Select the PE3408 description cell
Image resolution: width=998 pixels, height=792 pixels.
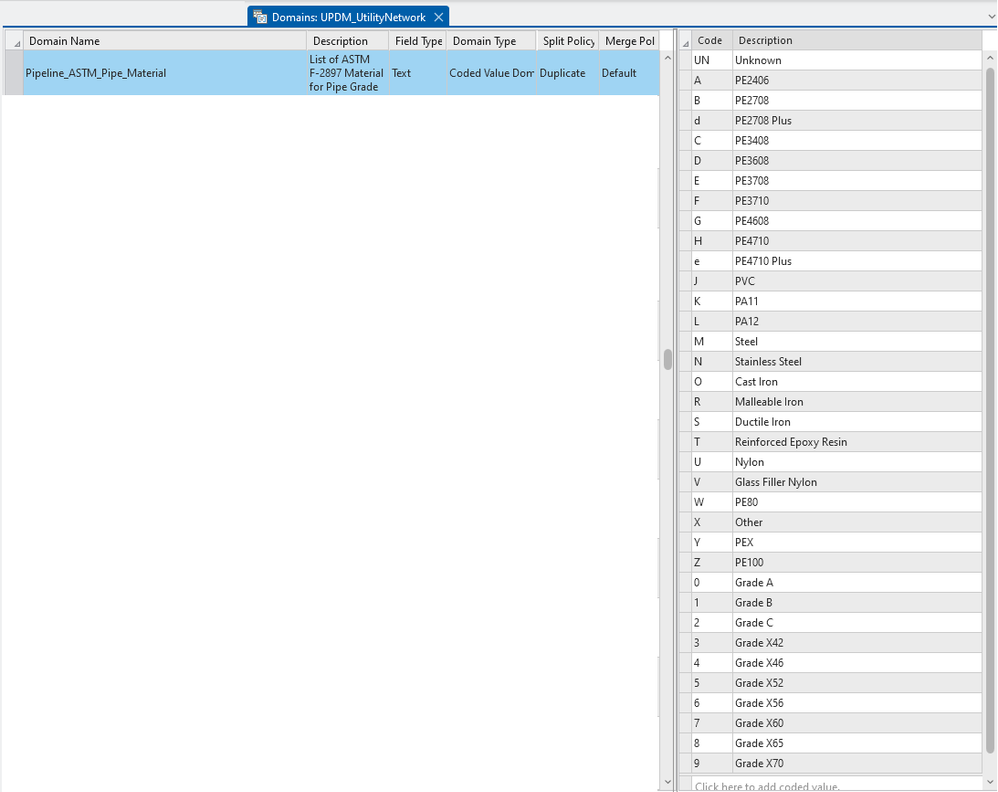(x=857, y=141)
